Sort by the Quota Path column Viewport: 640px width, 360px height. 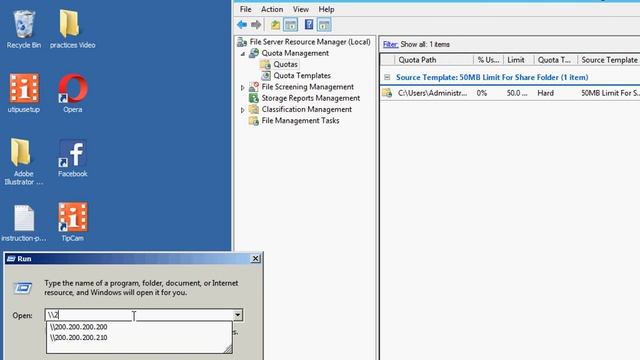coord(434,60)
